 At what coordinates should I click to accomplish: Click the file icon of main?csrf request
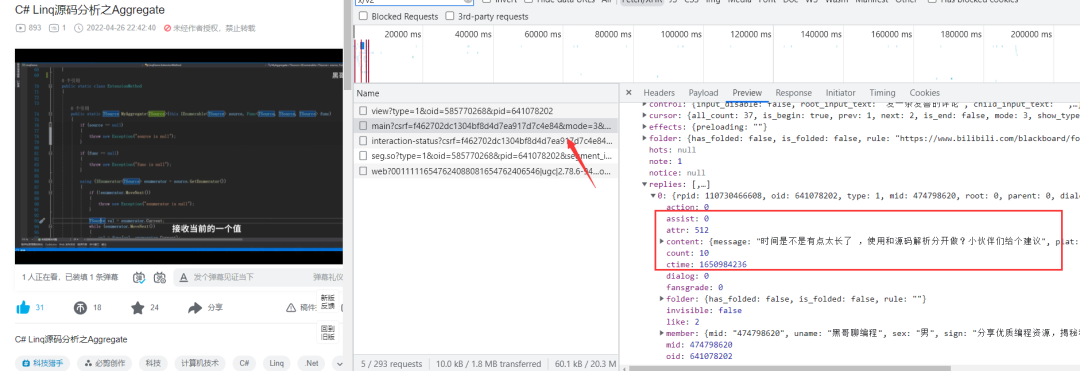pyautogui.click(x=362, y=126)
